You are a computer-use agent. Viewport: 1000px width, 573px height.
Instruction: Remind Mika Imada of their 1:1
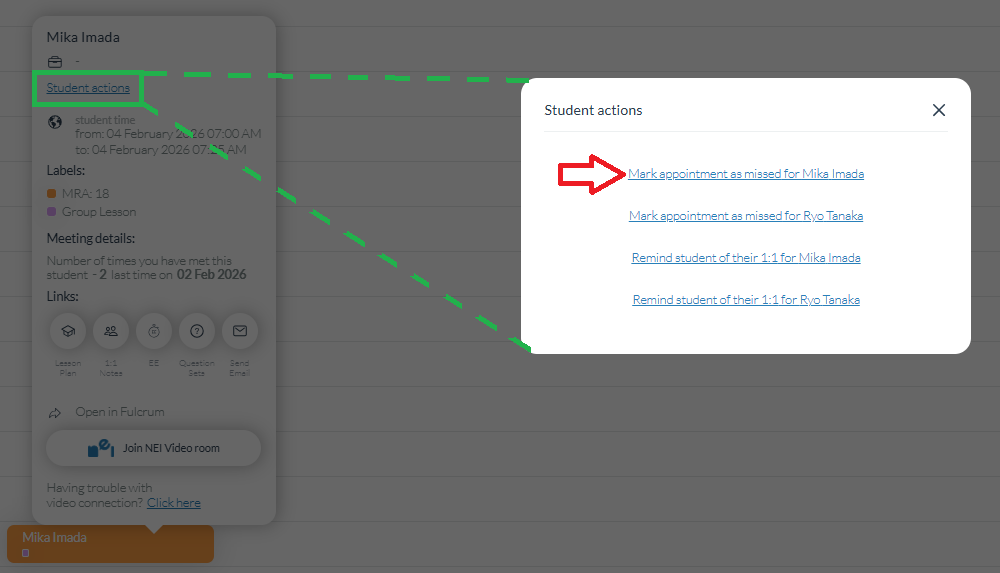746,258
